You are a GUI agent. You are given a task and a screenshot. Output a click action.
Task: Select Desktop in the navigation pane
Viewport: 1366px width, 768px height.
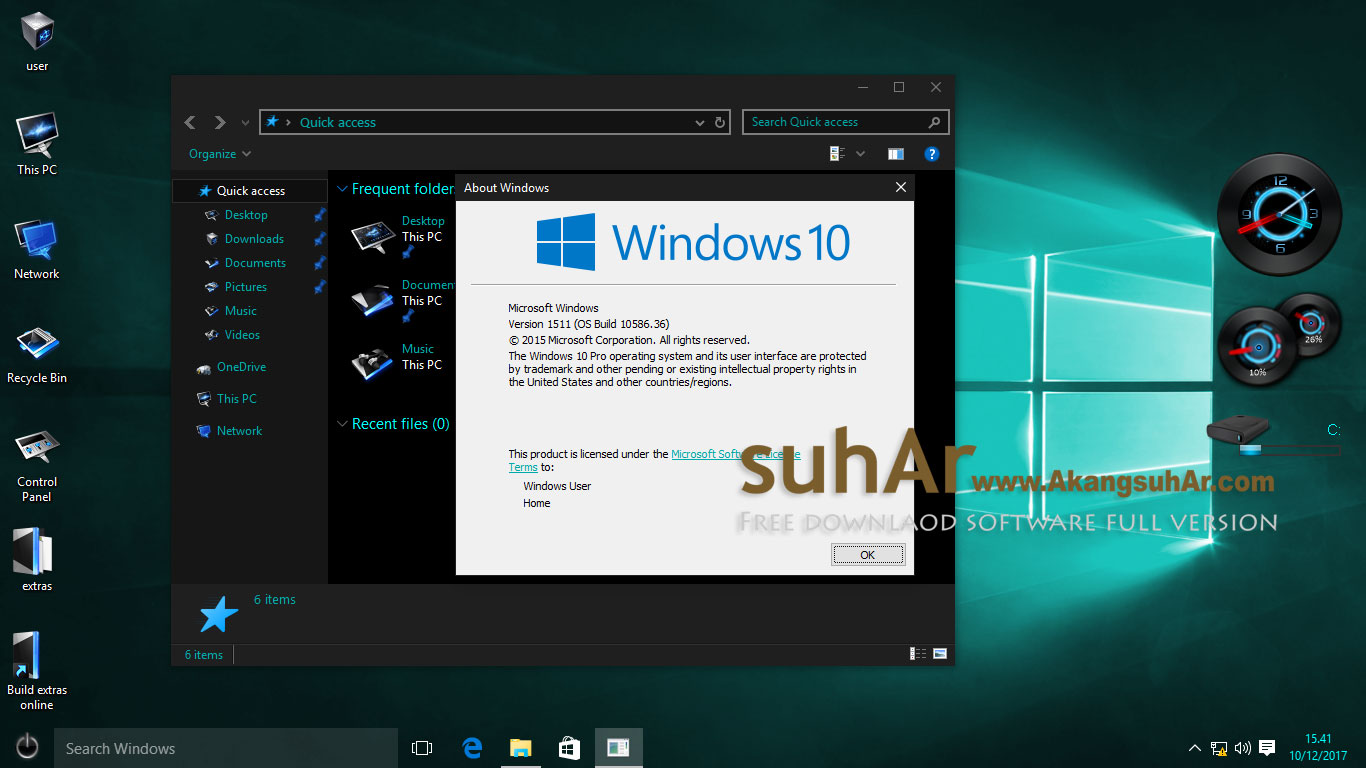(246, 215)
